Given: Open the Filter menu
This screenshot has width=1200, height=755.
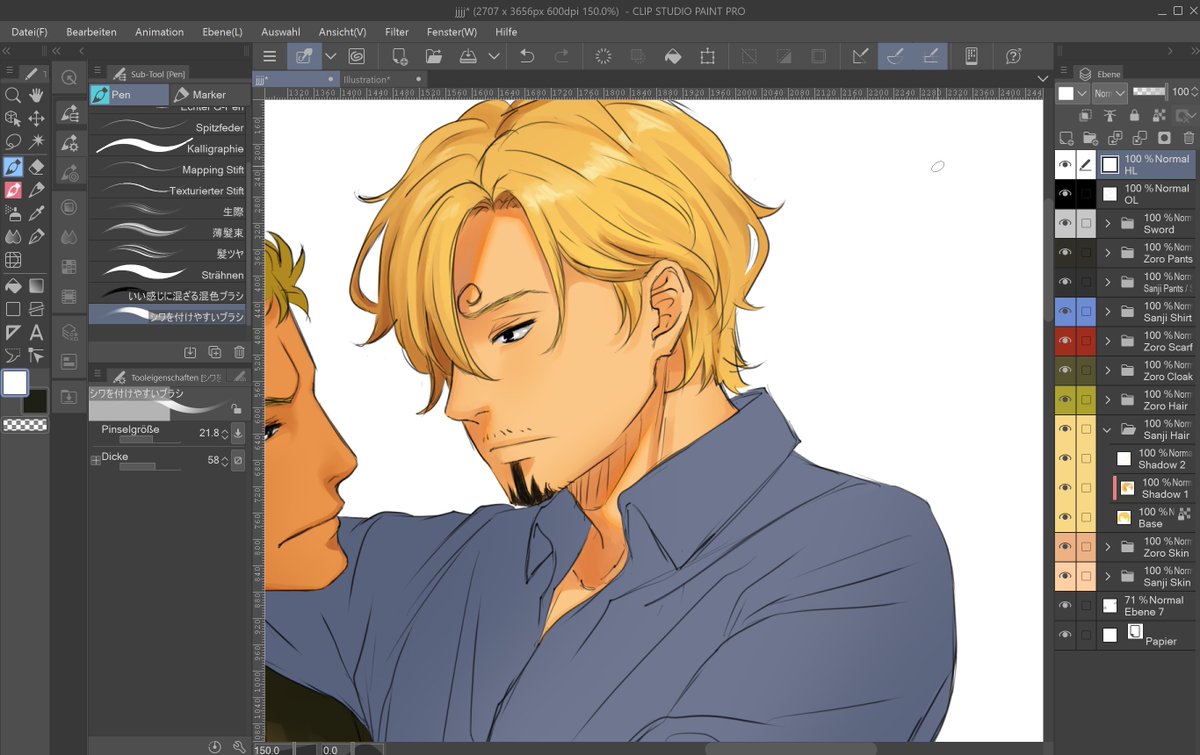Looking at the screenshot, I should (397, 32).
